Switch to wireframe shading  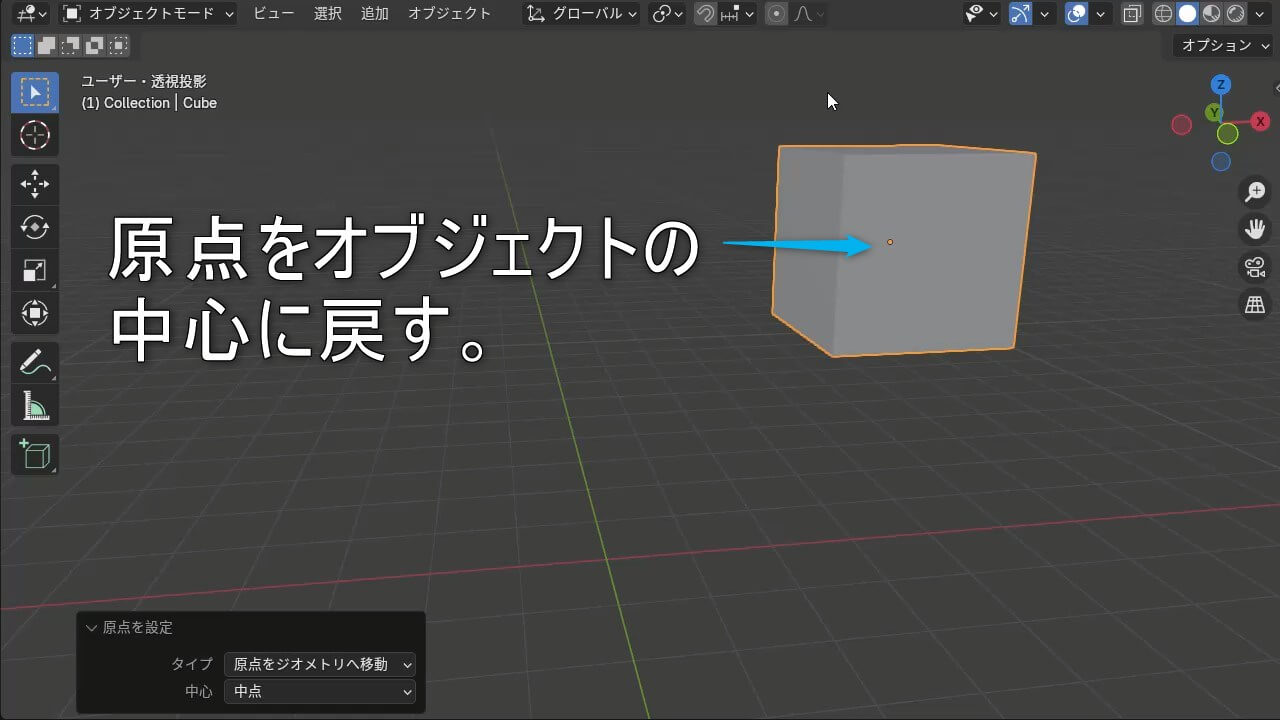click(1163, 14)
